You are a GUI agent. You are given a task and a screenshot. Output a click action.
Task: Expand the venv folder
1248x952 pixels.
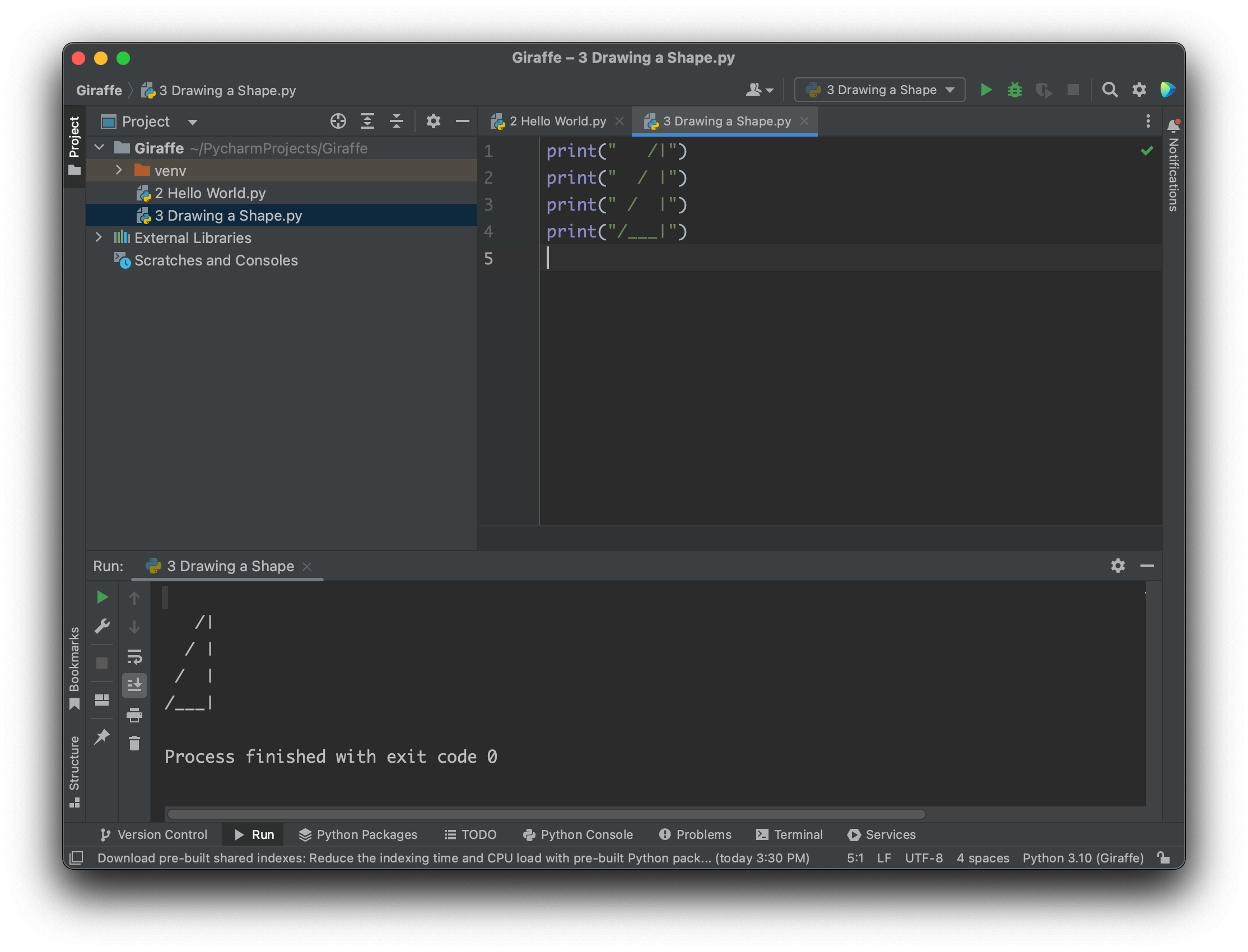point(118,170)
